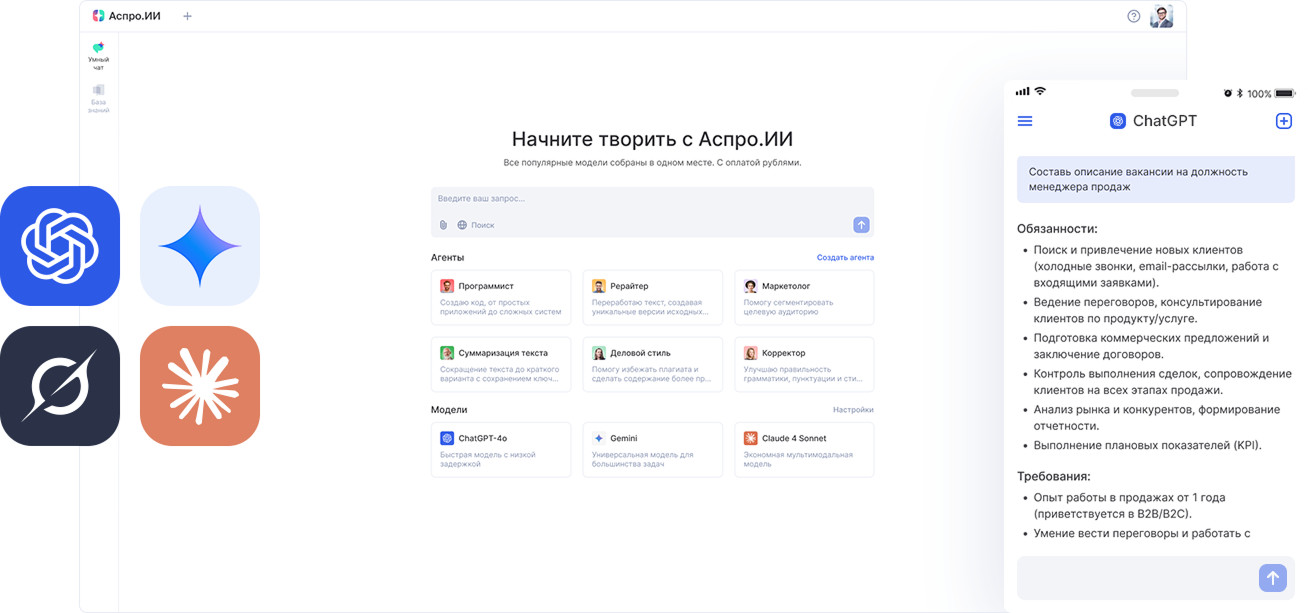This screenshot has height=613, width=1308.
Task: Open База знаний in sidebar
Action: coord(98,99)
